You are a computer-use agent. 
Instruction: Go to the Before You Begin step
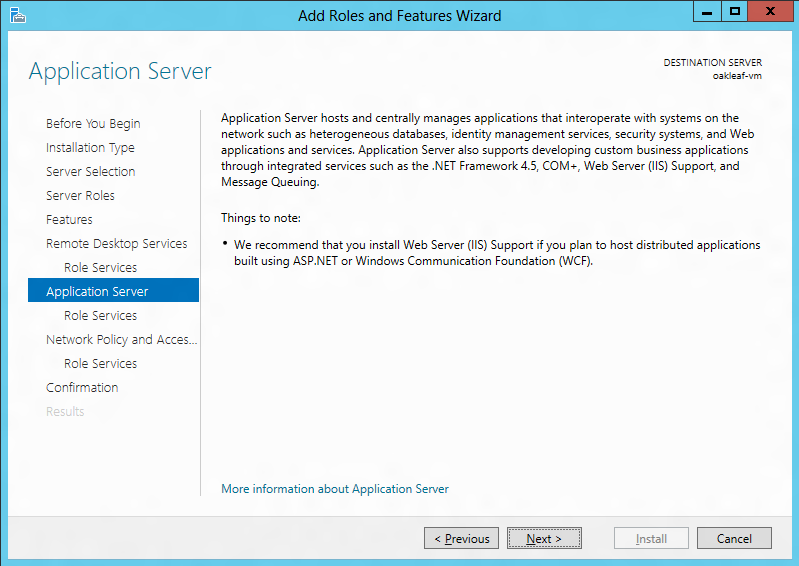93,124
